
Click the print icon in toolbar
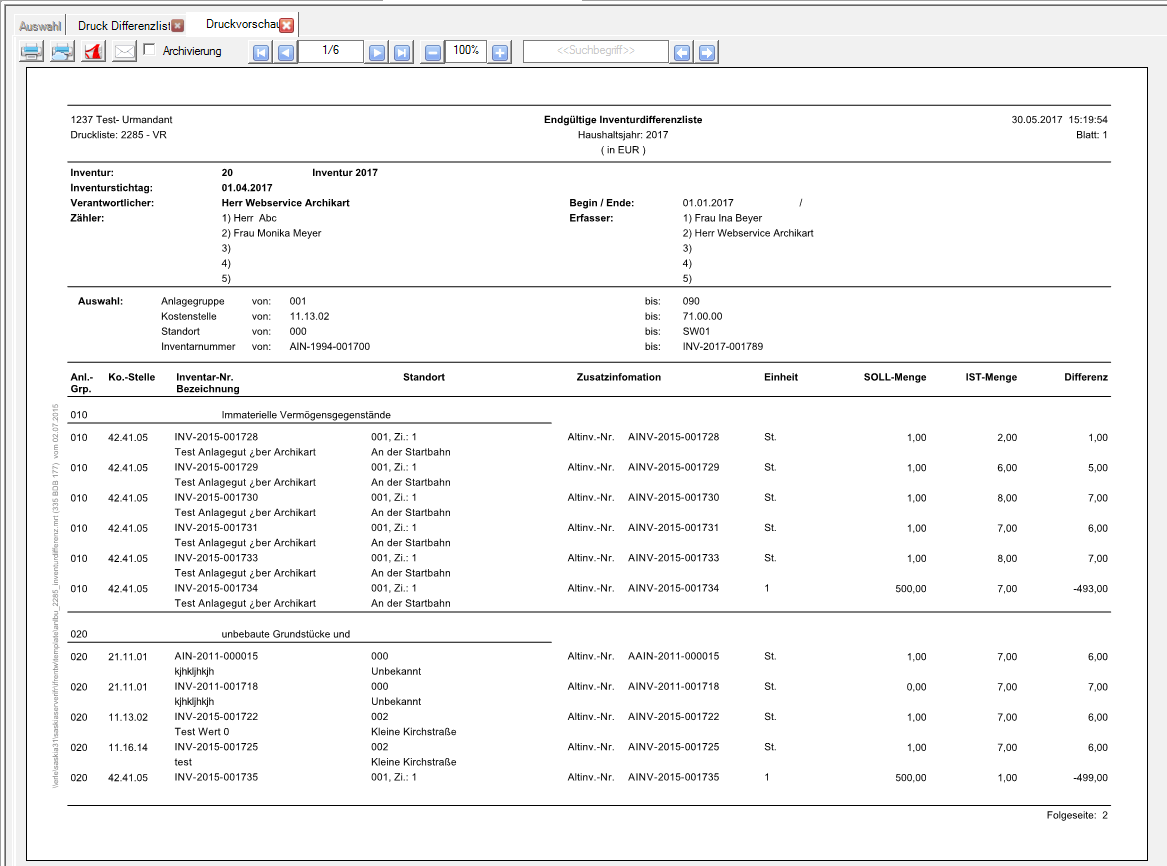(31, 52)
